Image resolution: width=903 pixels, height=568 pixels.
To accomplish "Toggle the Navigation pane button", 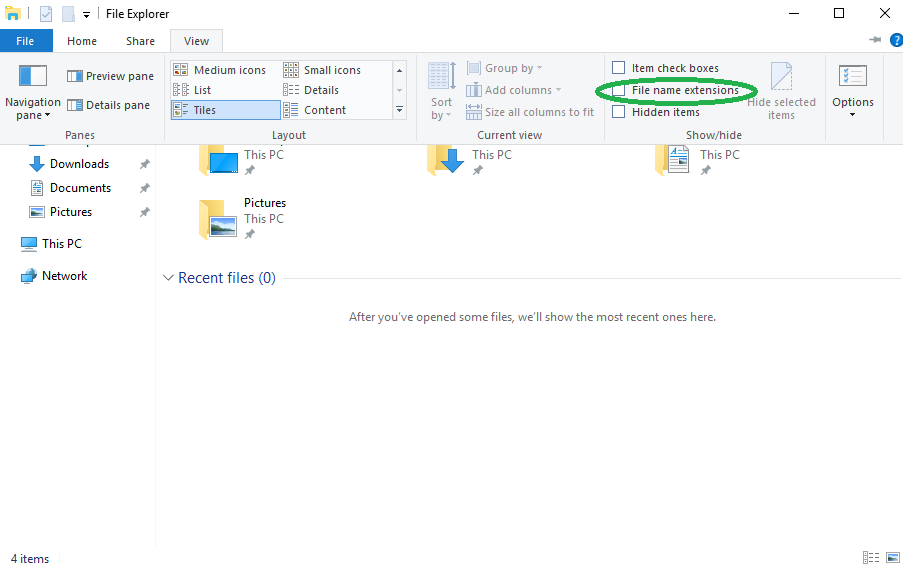I will point(33,90).
